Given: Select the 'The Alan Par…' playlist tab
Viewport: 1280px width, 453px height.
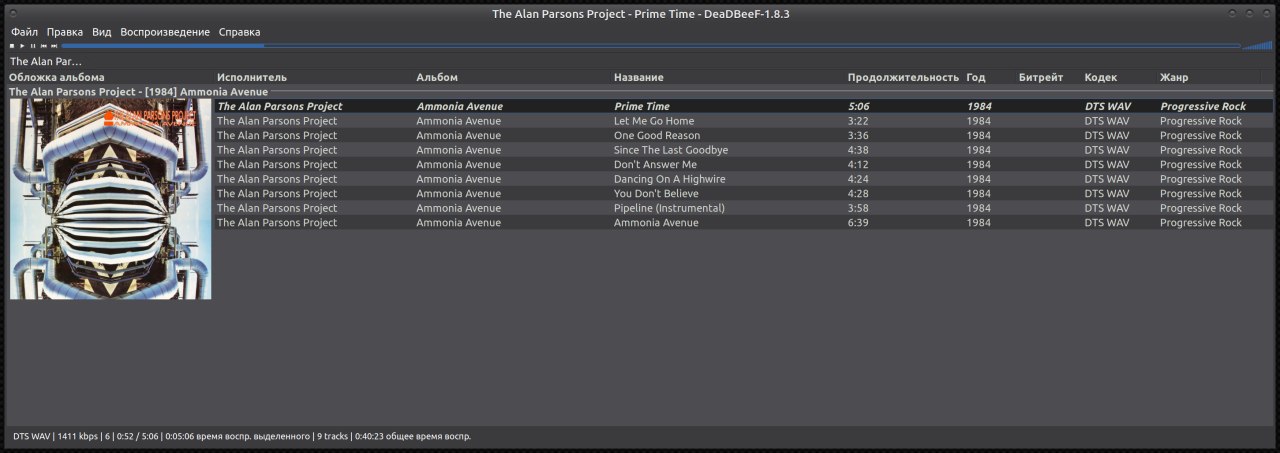Looking at the screenshot, I should 46,62.
